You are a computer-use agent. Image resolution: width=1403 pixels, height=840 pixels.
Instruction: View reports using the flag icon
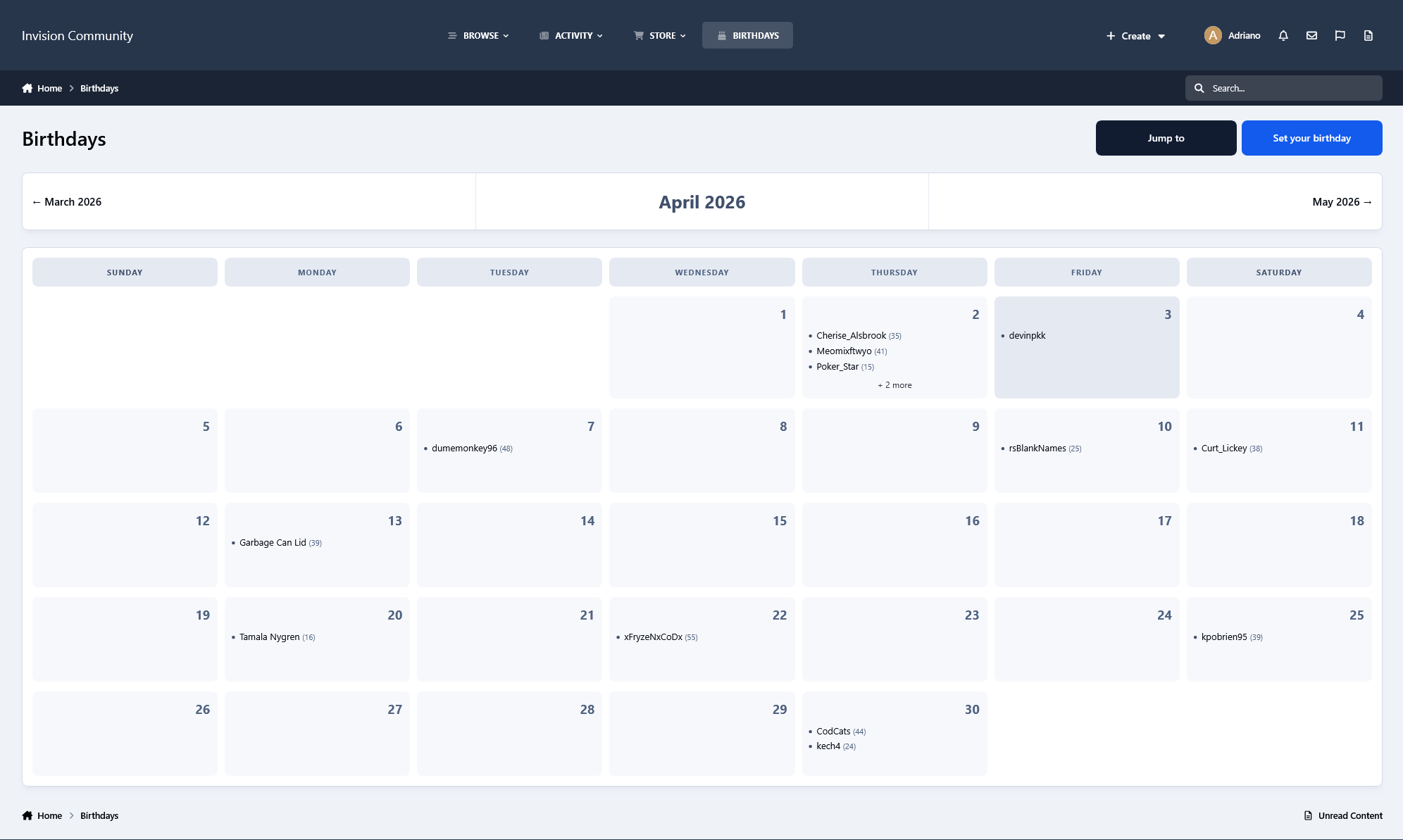pyautogui.click(x=1340, y=35)
